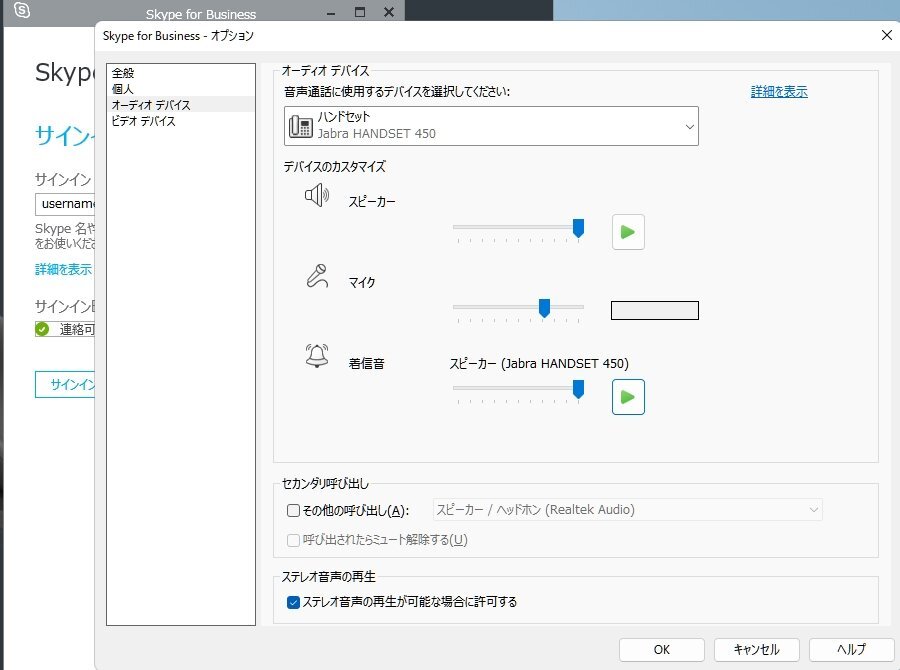900x670 pixels.
Task: Select ビデオ デバイス in the options list
Action: [181, 121]
